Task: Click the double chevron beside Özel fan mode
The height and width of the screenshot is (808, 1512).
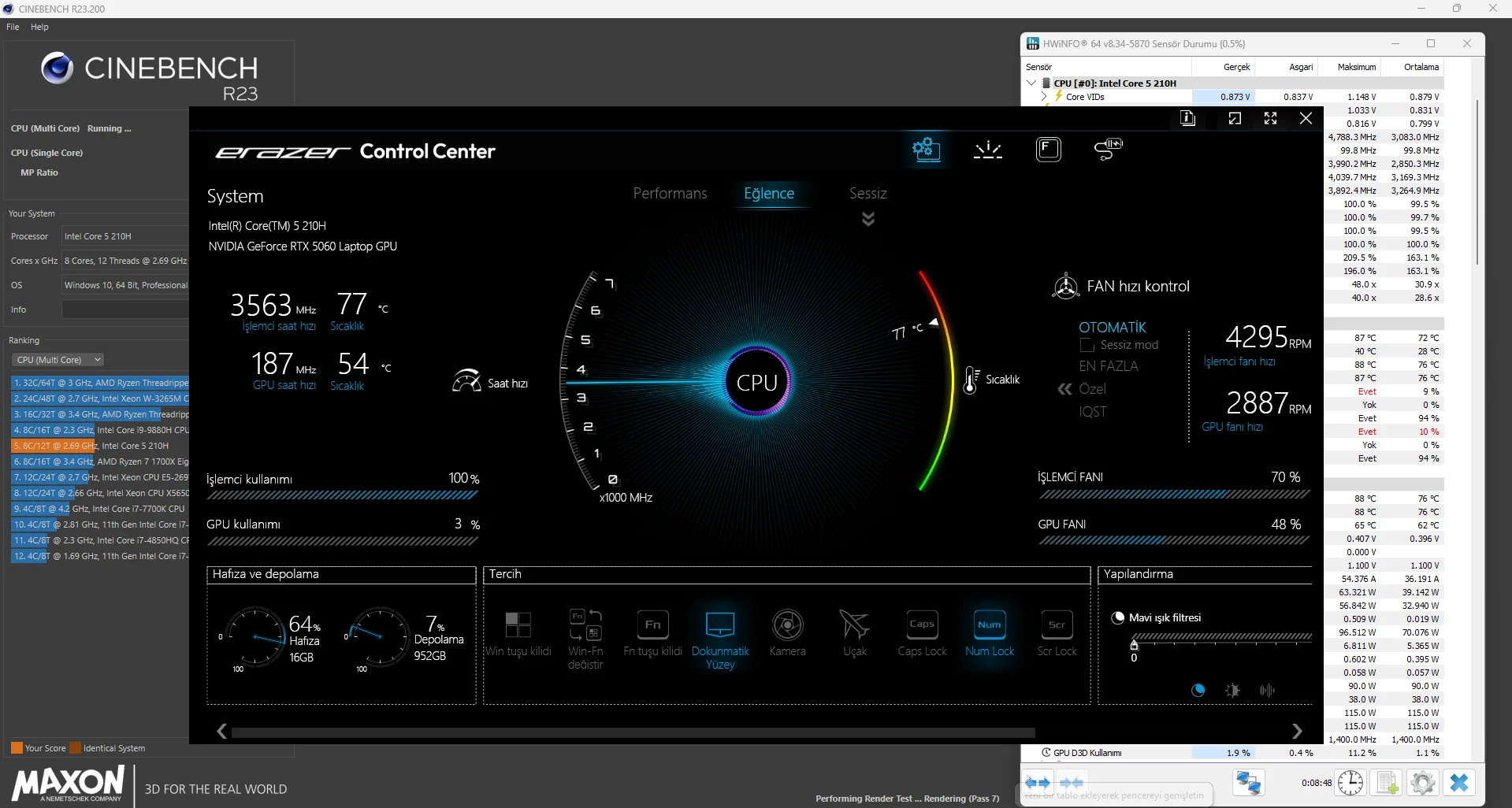Action: click(x=1064, y=389)
